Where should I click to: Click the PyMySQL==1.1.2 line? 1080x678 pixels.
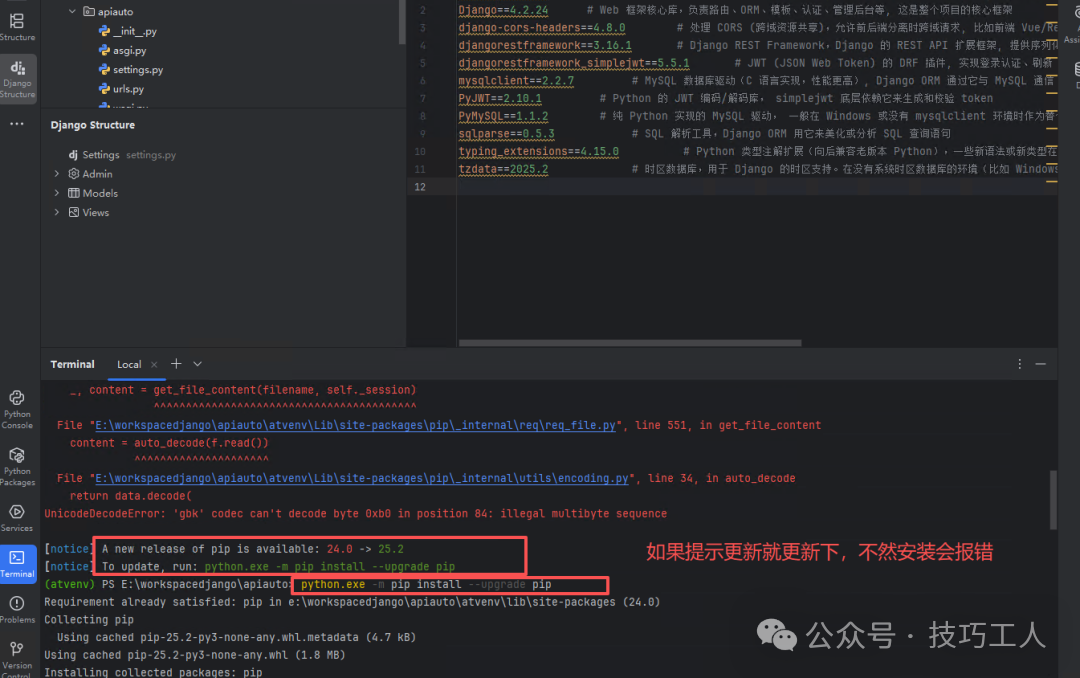pos(503,116)
